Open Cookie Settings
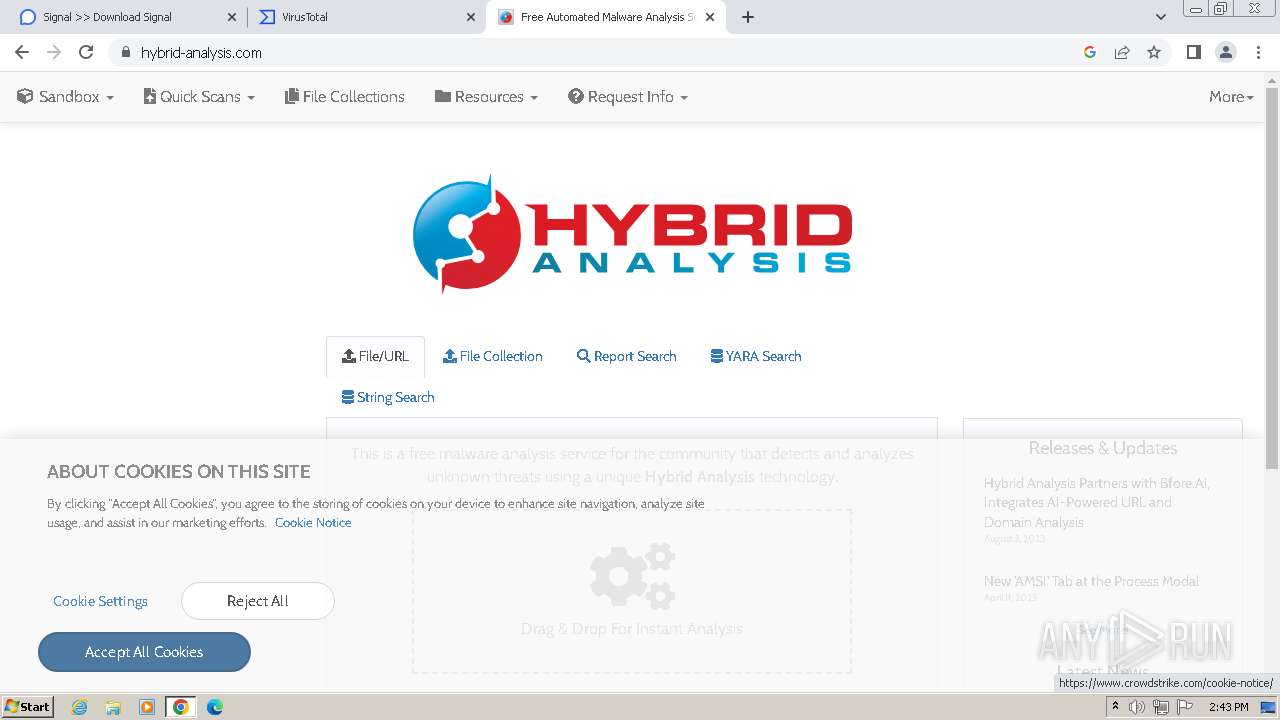The image size is (1280, 720). pyautogui.click(x=100, y=601)
